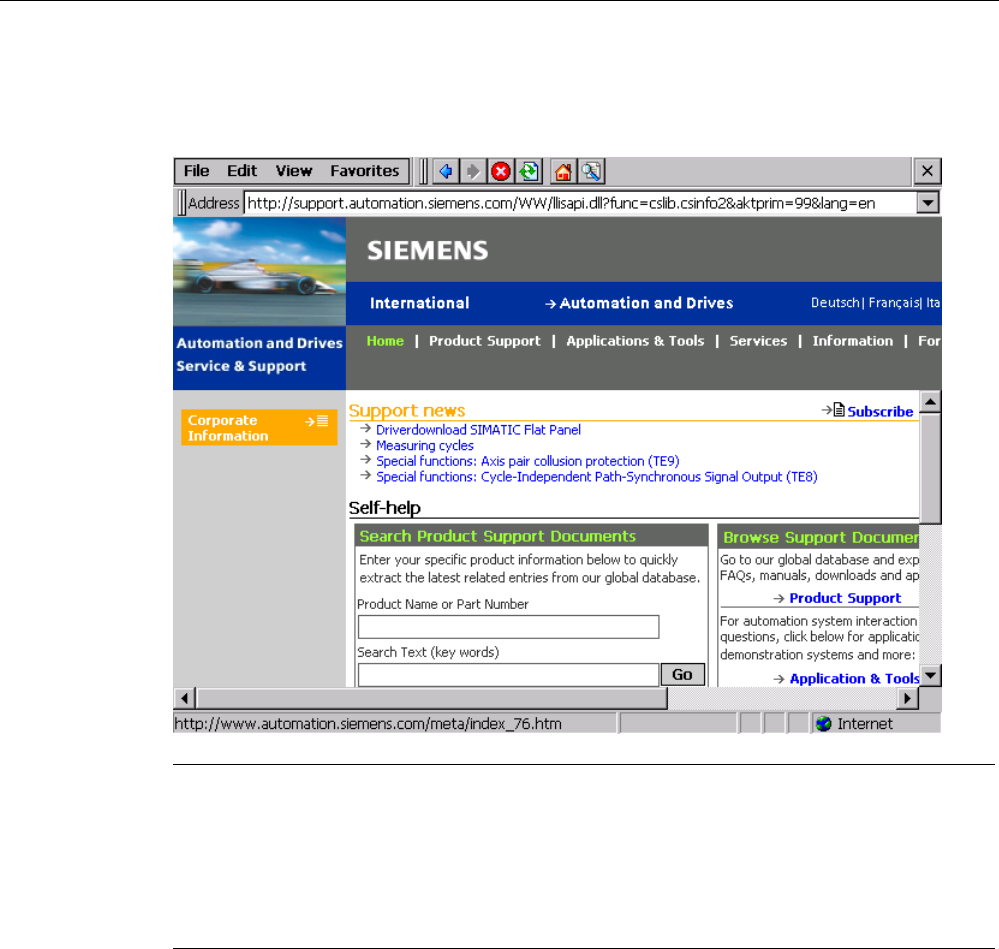Open Driverdownload SIMATIC Flat Panel news
Image resolution: width=999 pixels, height=949 pixels.
tap(478, 430)
